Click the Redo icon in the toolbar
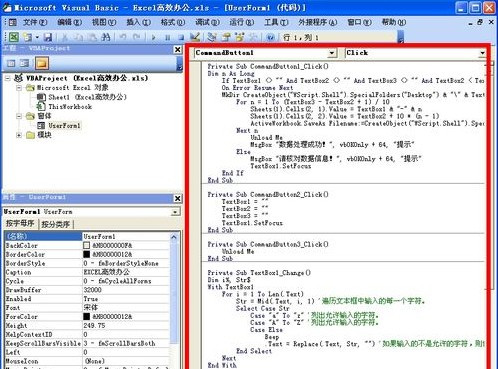This screenshot has width=498, height=369. click(x=136, y=37)
